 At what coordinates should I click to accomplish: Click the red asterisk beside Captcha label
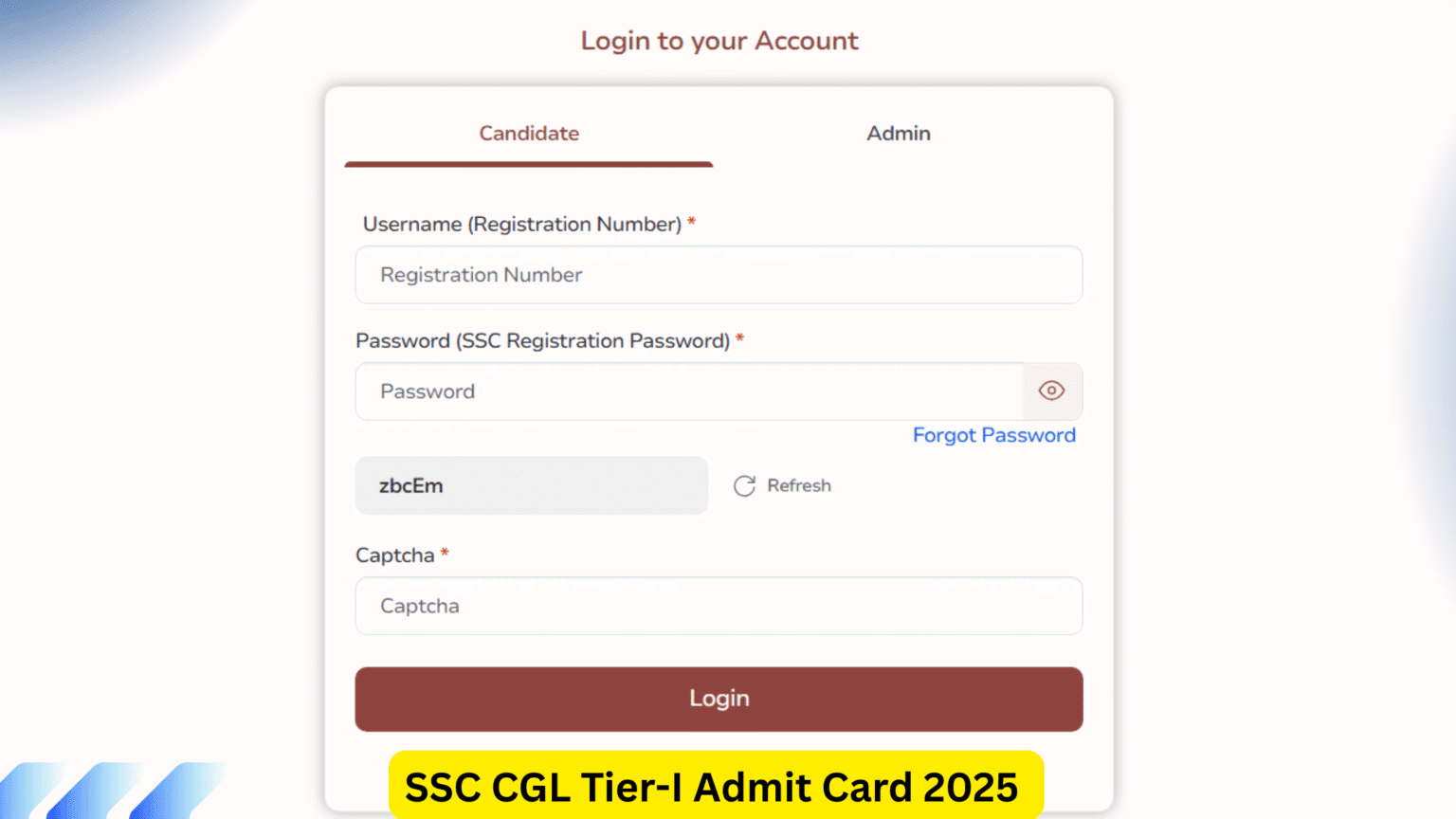coord(445,553)
